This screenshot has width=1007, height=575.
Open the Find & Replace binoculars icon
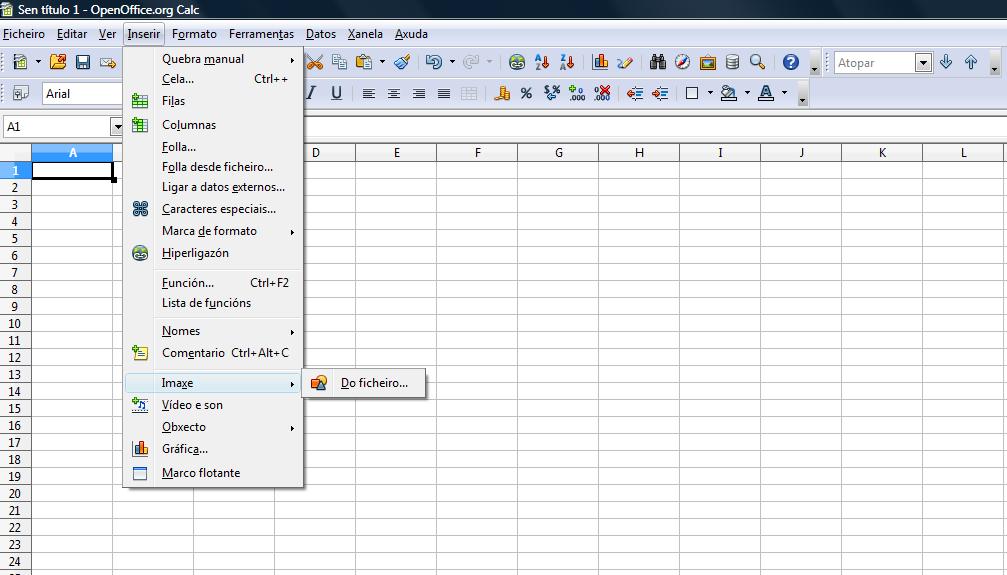pyautogui.click(x=657, y=63)
